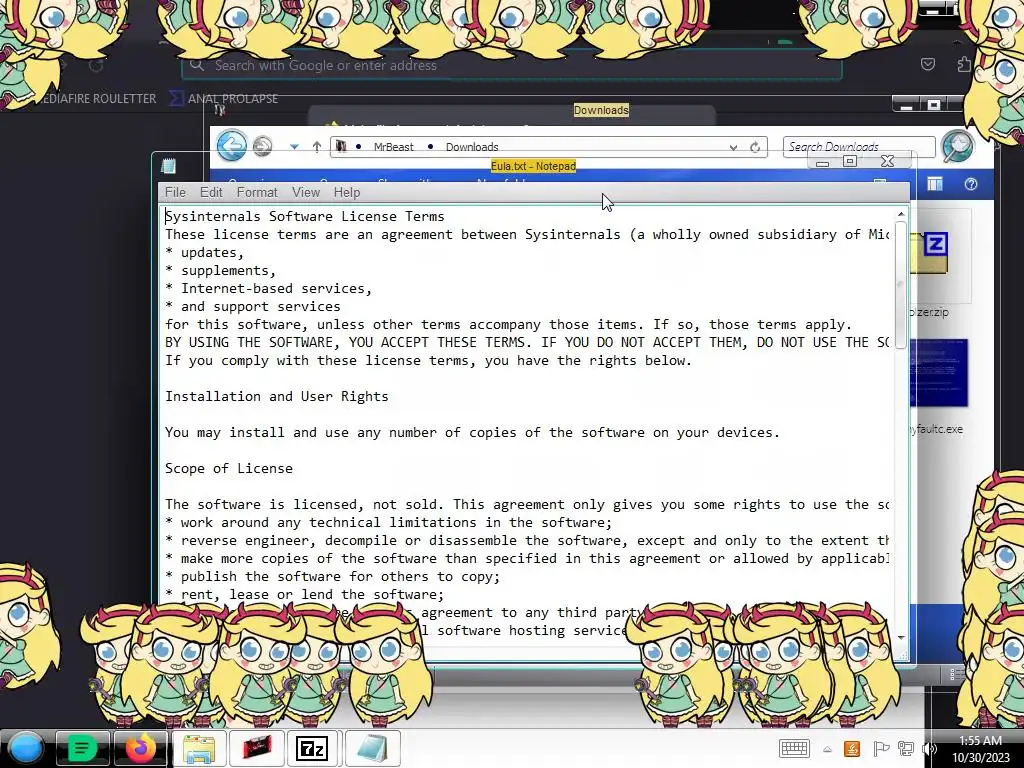Click the Notepad scrollbar down arrow
The image size is (1024, 768).
tap(901, 637)
